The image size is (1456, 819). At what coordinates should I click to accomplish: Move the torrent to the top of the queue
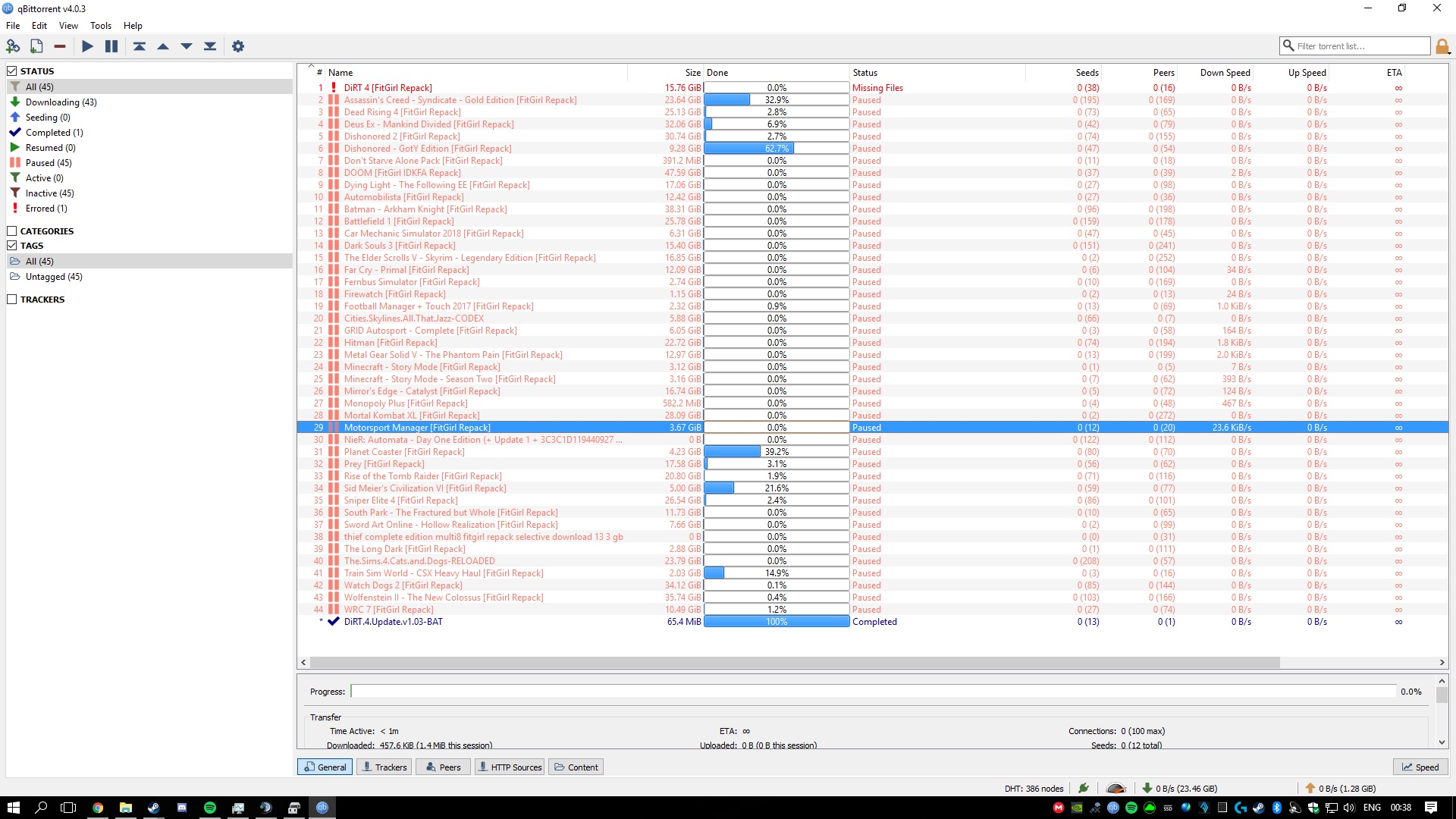[140, 46]
